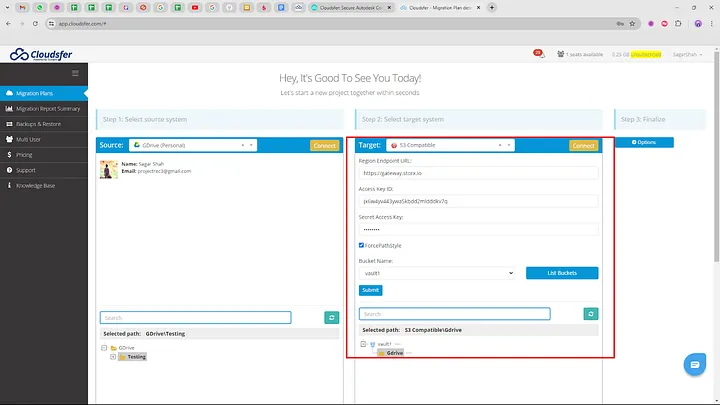The image size is (720, 405).
Task: Open Backups & Restore in the sidebar
Action: [x=44, y=124]
